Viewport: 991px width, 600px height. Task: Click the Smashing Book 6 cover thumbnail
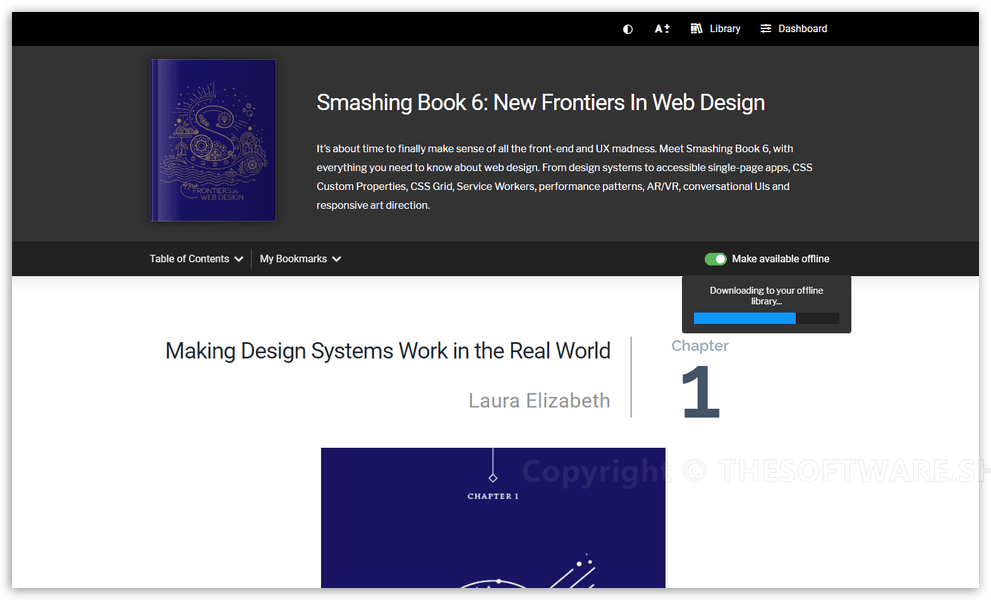(x=213, y=140)
